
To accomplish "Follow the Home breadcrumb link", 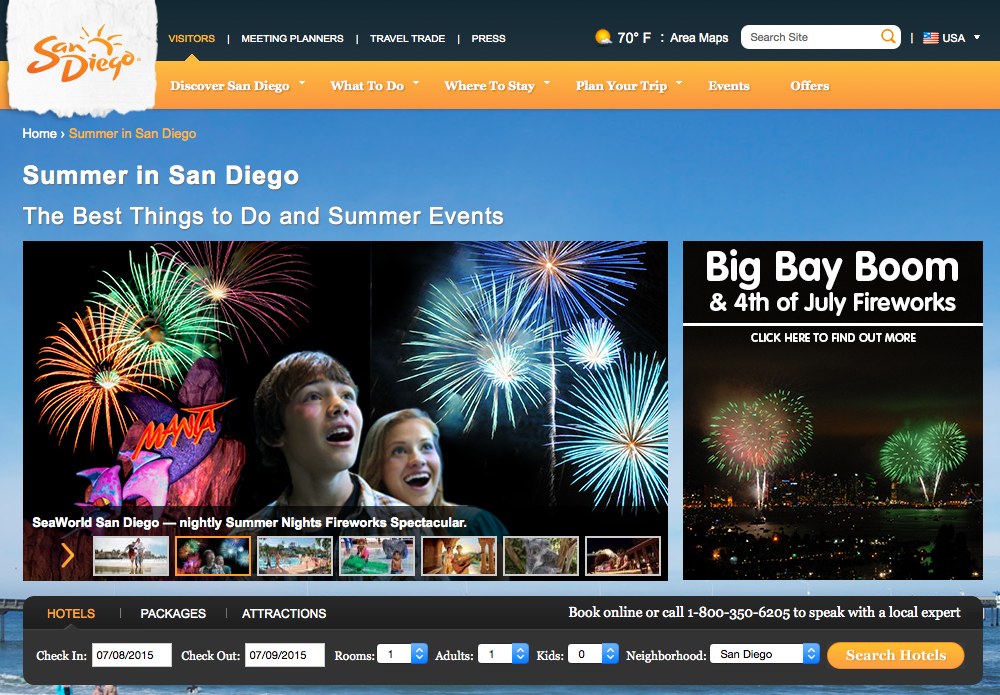I will [x=40, y=133].
